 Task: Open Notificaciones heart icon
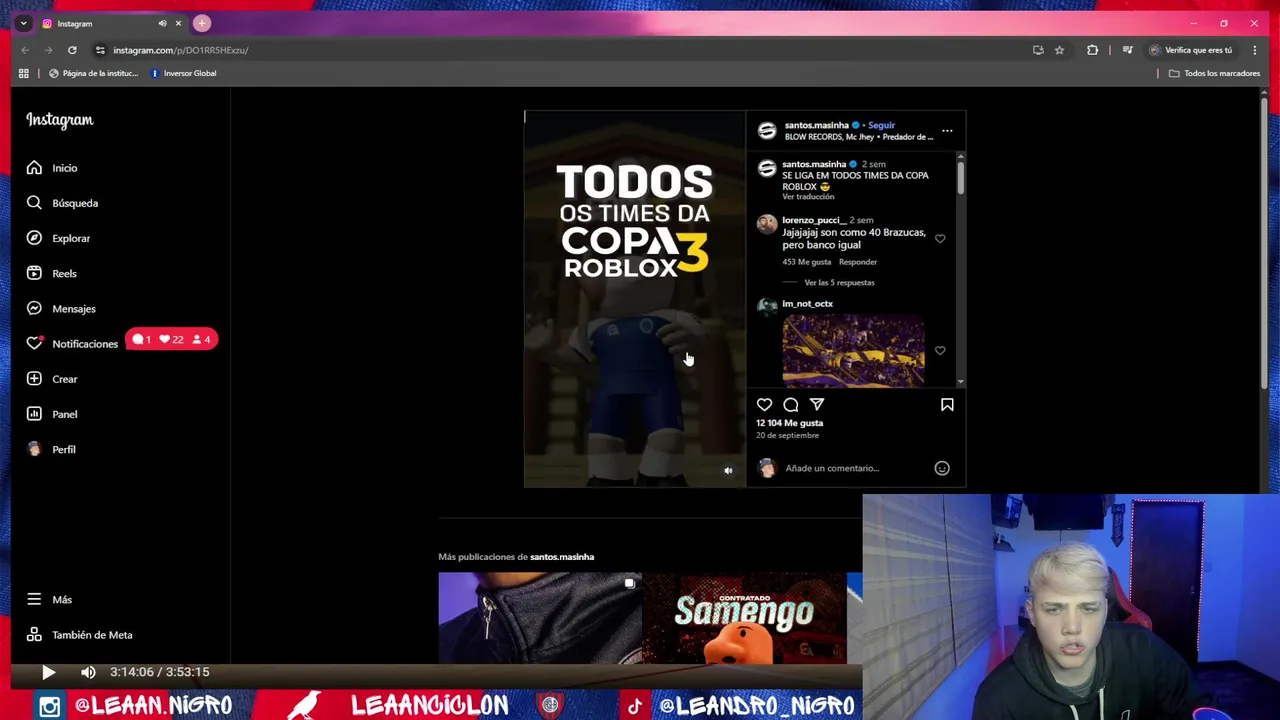click(34, 343)
